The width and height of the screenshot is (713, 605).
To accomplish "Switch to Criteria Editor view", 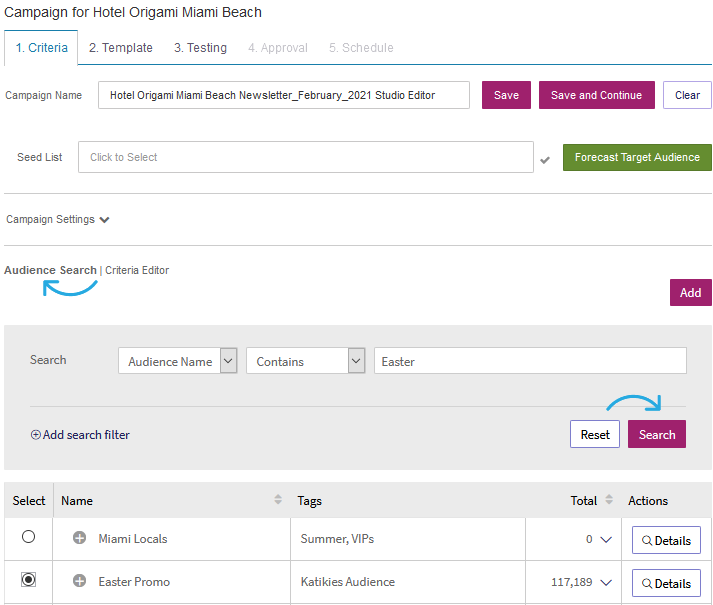I will [137, 270].
